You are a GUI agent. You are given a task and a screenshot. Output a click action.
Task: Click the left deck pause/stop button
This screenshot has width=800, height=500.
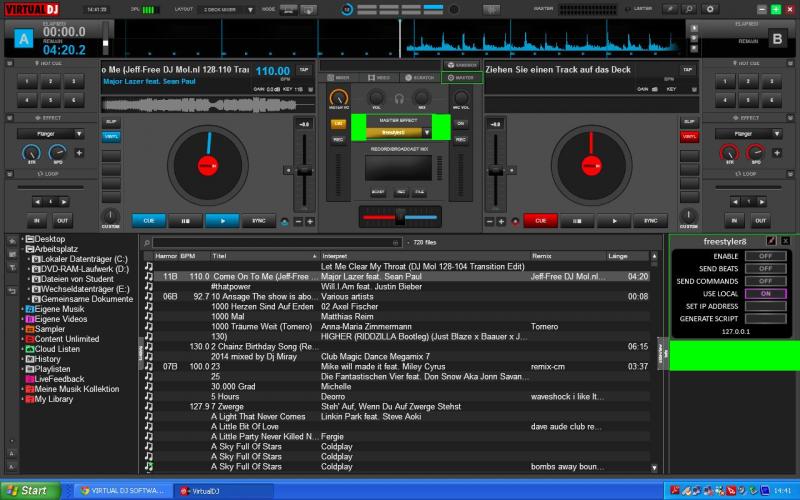[x=185, y=220]
